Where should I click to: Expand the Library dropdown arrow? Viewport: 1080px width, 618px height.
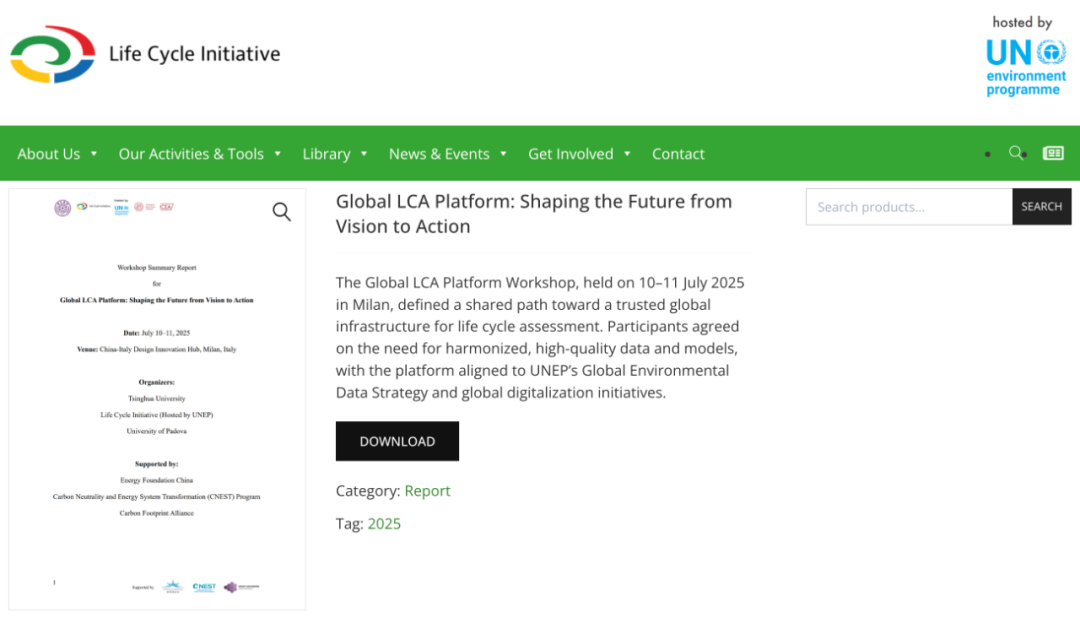[x=364, y=154]
